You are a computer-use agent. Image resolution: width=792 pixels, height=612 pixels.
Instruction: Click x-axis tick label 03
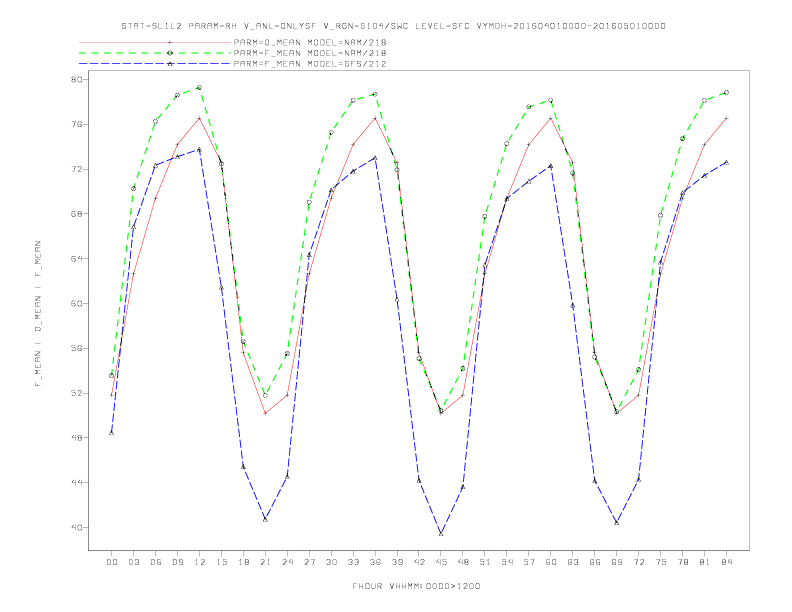[133, 562]
